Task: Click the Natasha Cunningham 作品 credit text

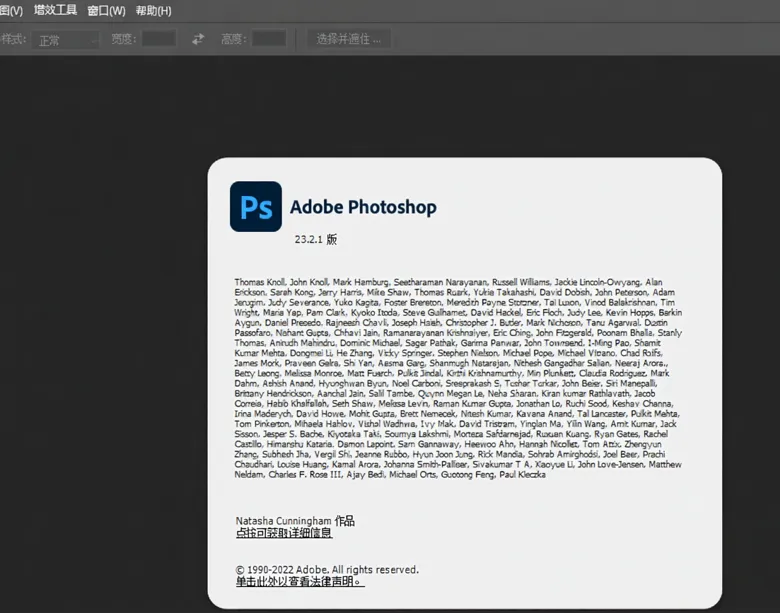Action: tap(295, 520)
